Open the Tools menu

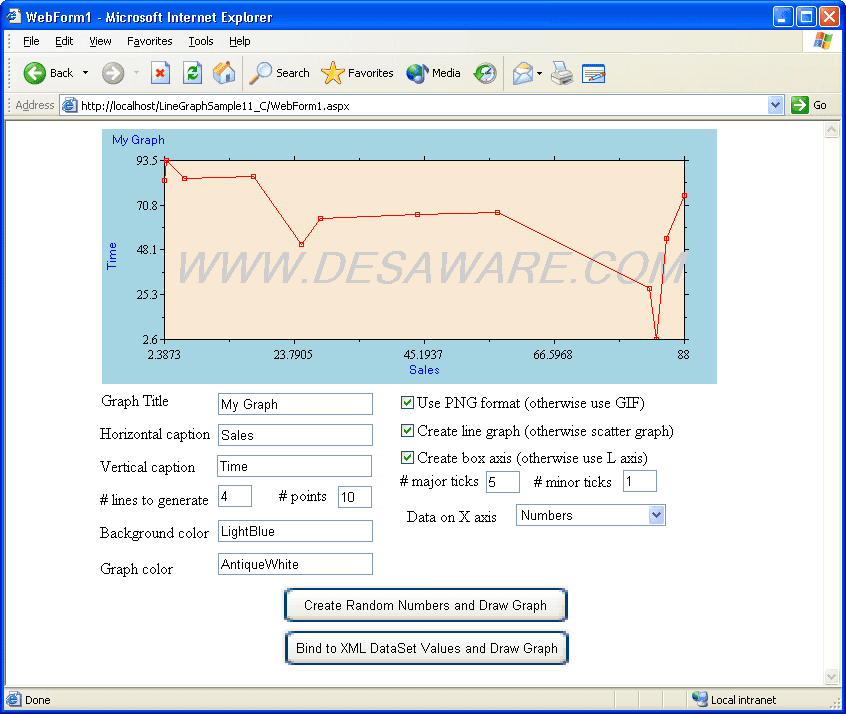201,41
